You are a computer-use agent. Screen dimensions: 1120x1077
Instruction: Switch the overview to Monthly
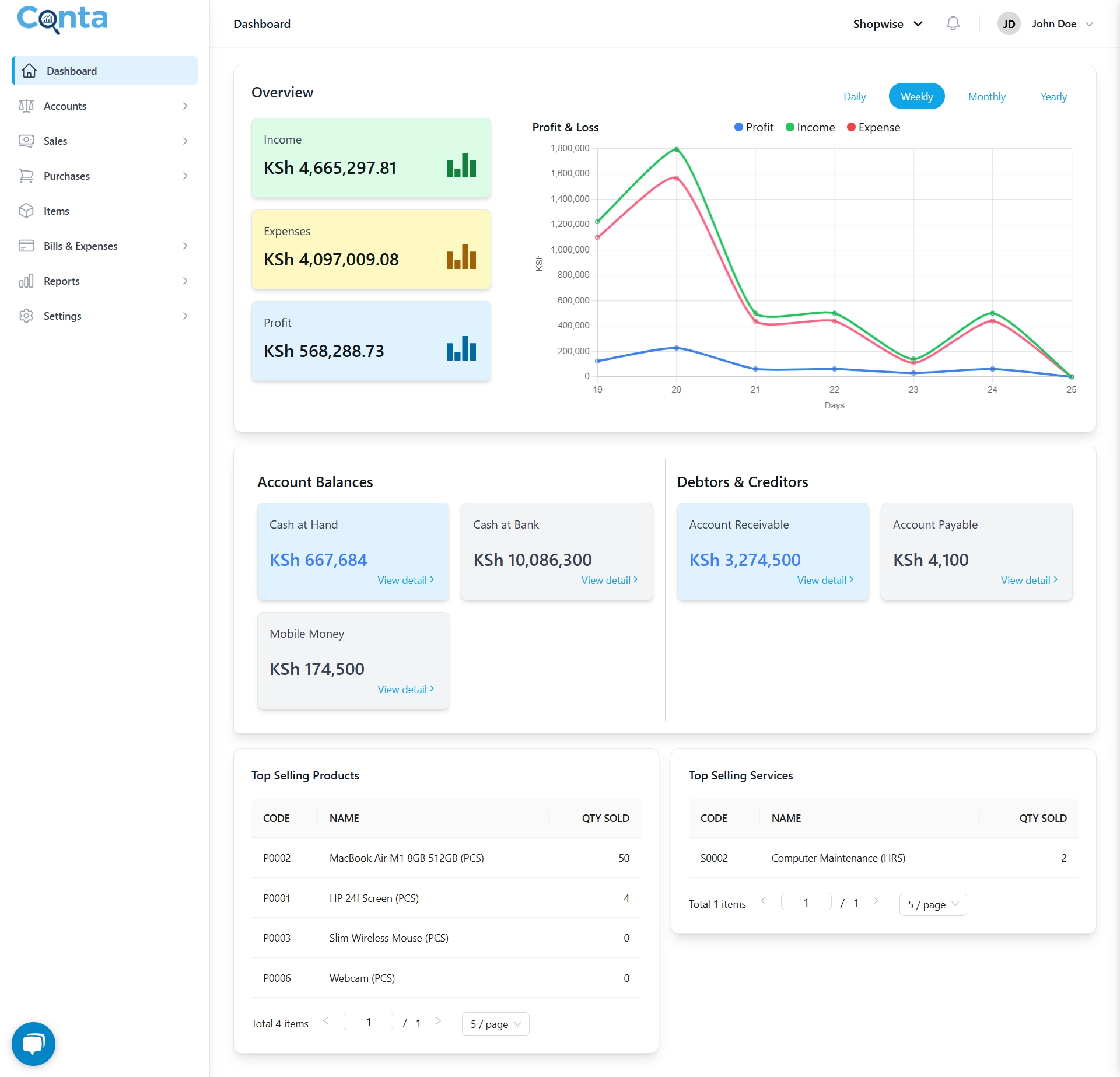(x=987, y=96)
